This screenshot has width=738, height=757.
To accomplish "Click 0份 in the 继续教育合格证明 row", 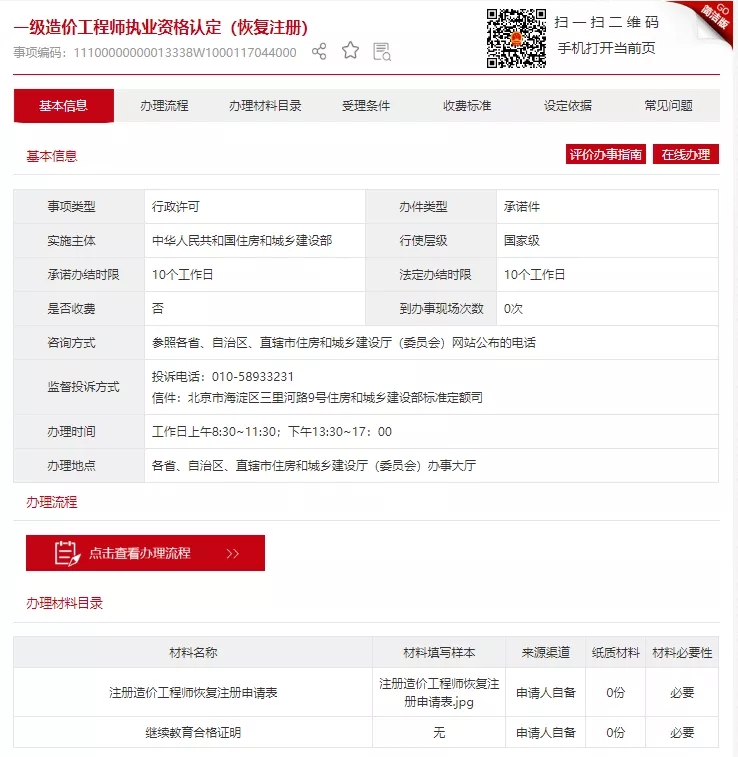I will click(x=615, y=733).
